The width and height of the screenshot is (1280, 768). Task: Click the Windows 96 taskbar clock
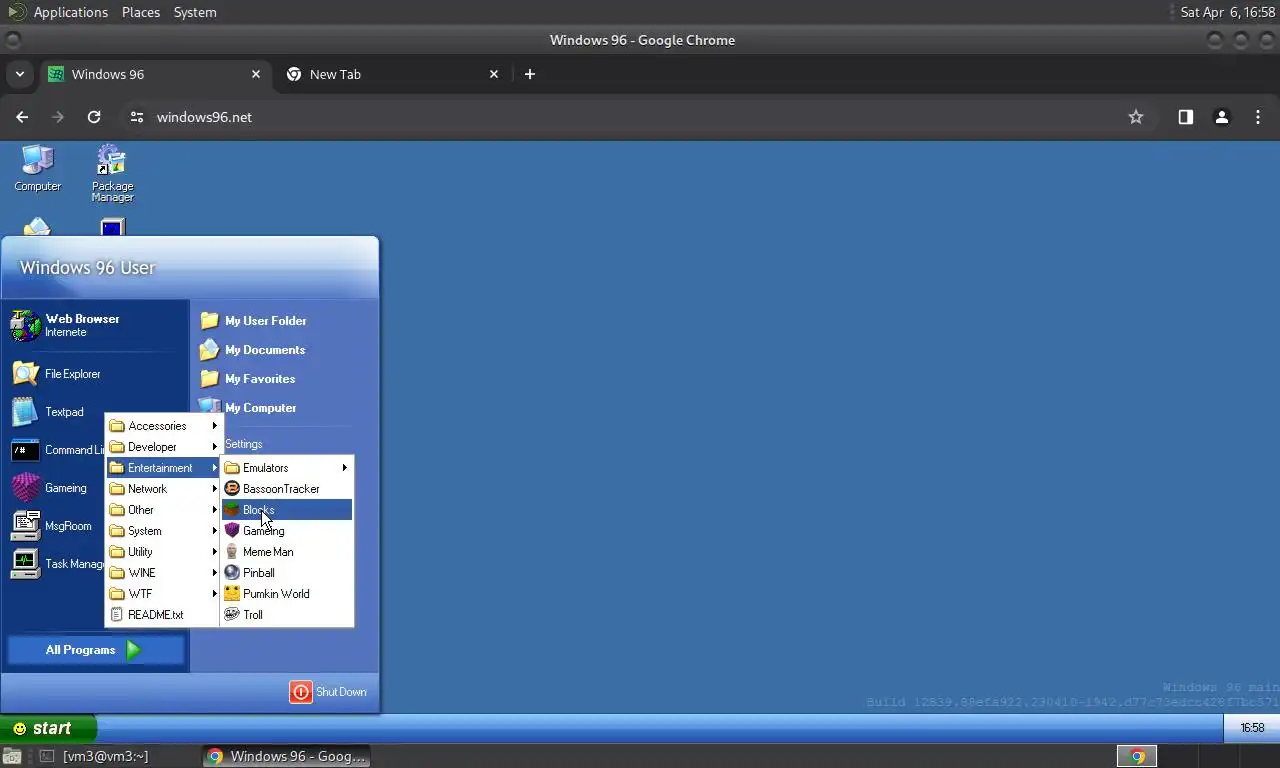coord(1252,728)
